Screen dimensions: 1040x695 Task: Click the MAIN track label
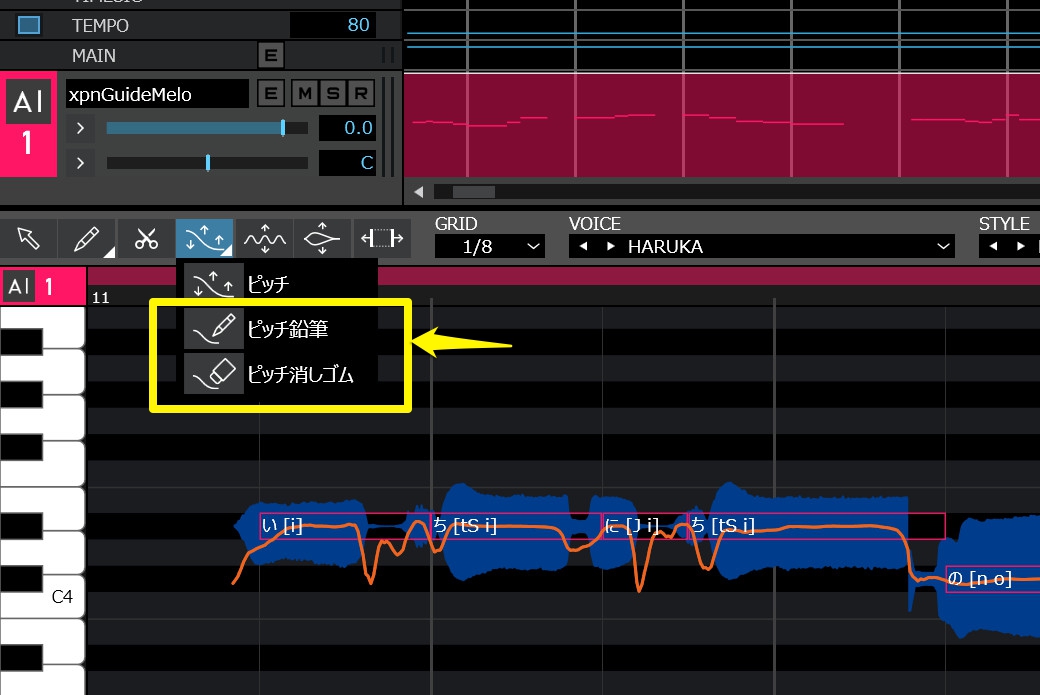(94, 56)
